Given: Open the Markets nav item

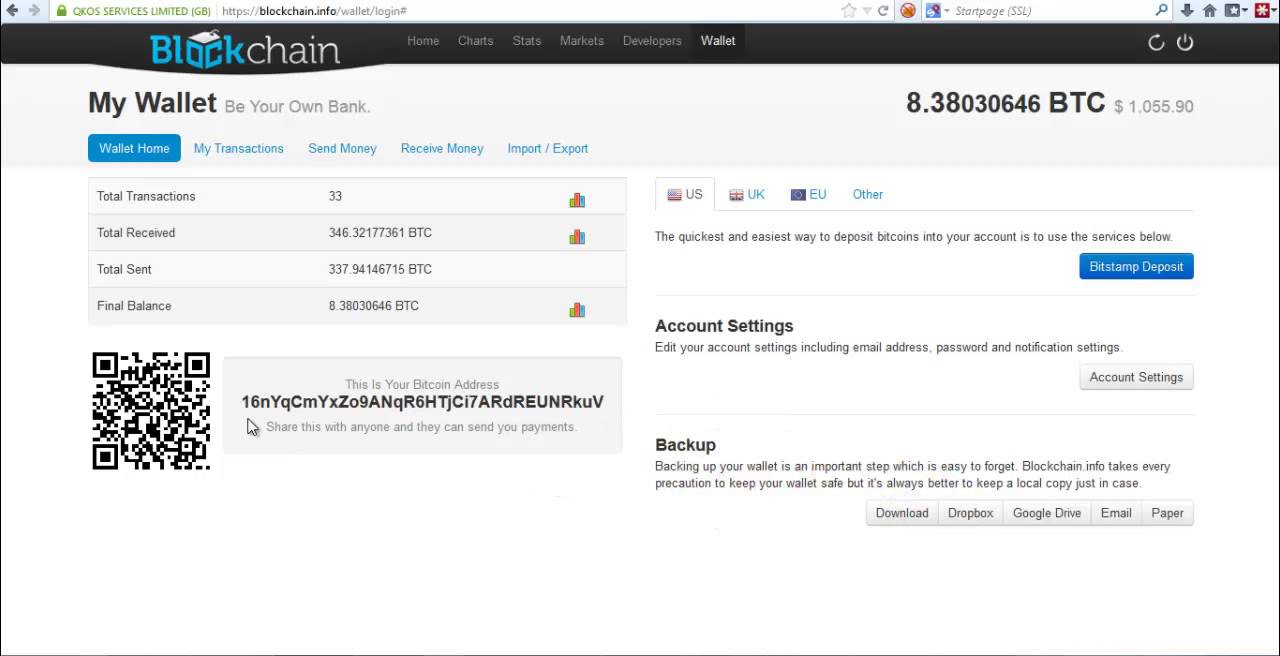Looking at the screenshot, I should 582,41.
